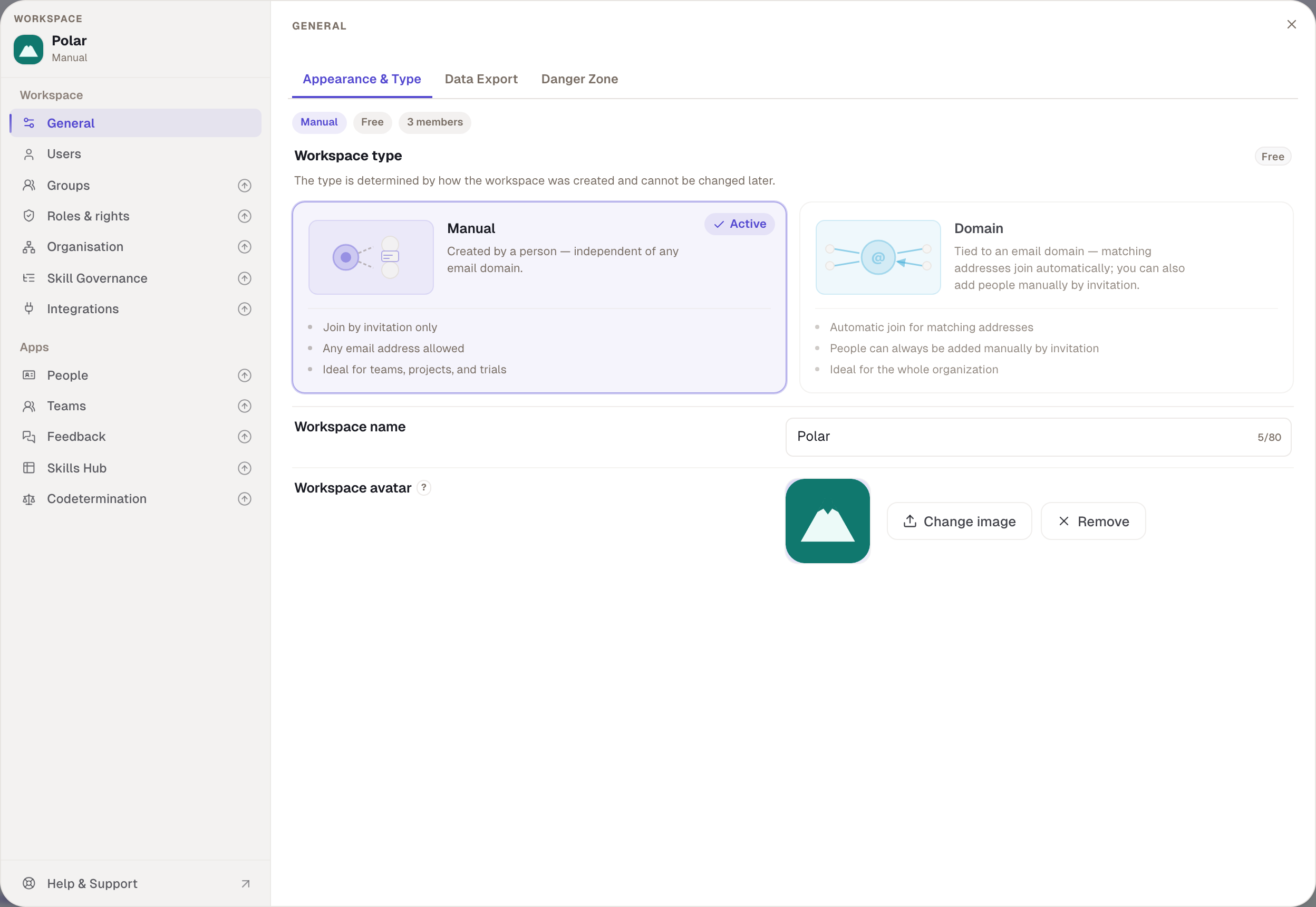Click the Free badge beside Workspace type
The width and height of the screenshot is (1316, 907).
click(1272, 157)
